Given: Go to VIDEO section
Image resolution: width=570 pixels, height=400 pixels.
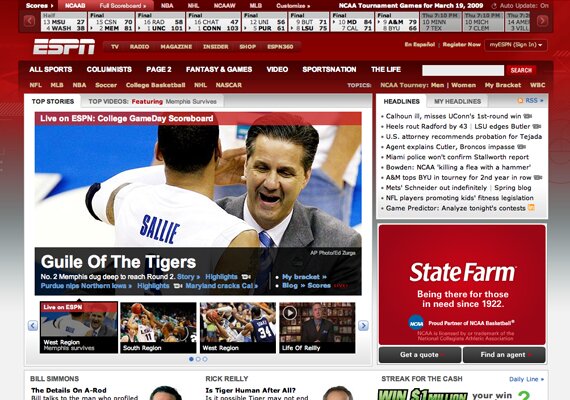Looking at the screenshot, I should [277, 69].
